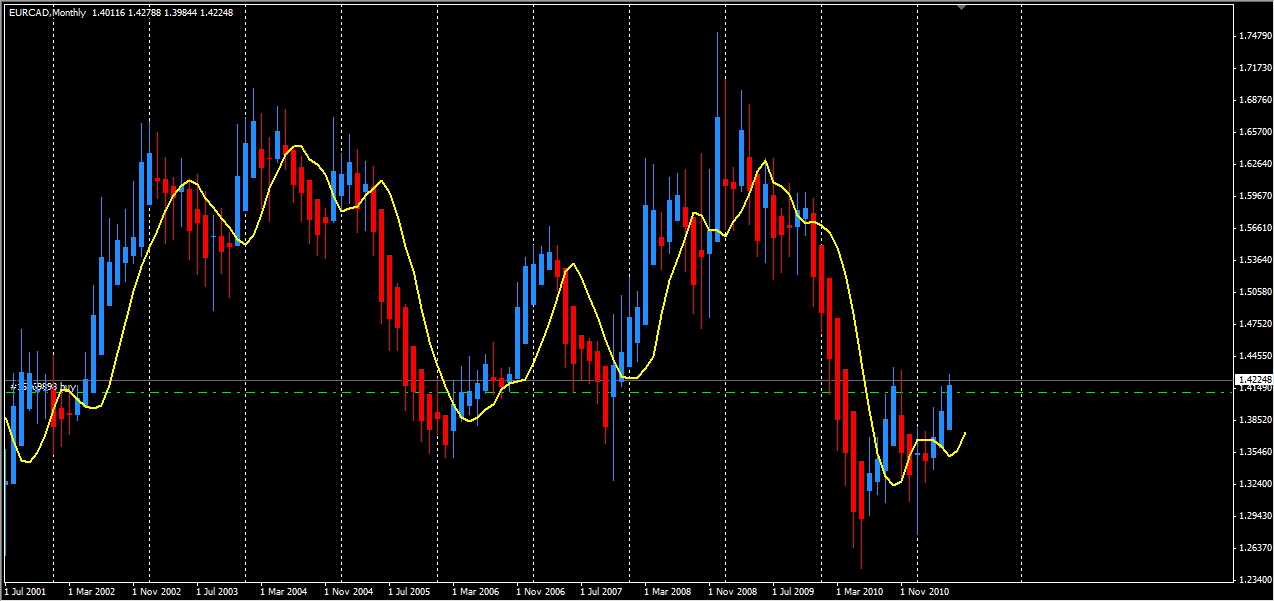Click the 1 Mar 2004 date label
The height and width of the screenshot is (601, 1274).
pos(284,591)
